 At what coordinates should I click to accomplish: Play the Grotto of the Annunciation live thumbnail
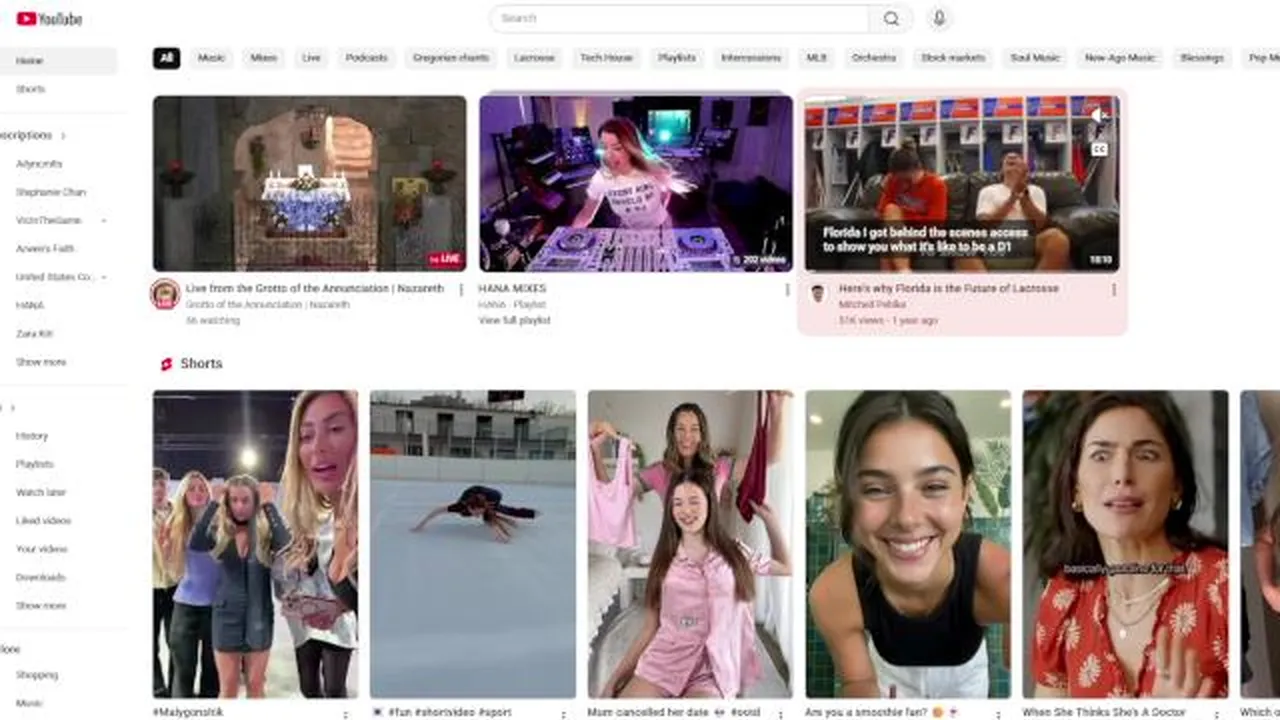tap(309, 183)
